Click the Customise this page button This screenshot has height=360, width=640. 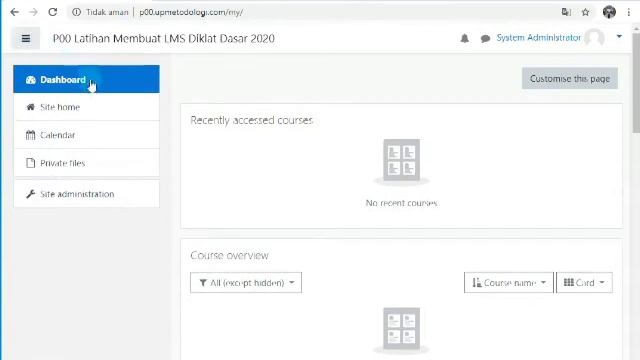[570, 78]
